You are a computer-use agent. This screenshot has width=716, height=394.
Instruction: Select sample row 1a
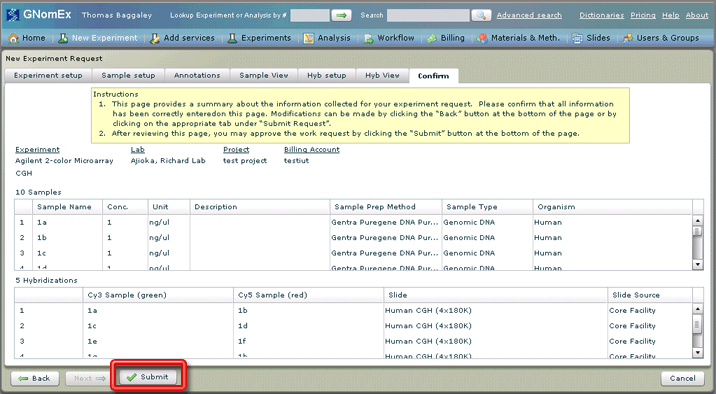353,222
